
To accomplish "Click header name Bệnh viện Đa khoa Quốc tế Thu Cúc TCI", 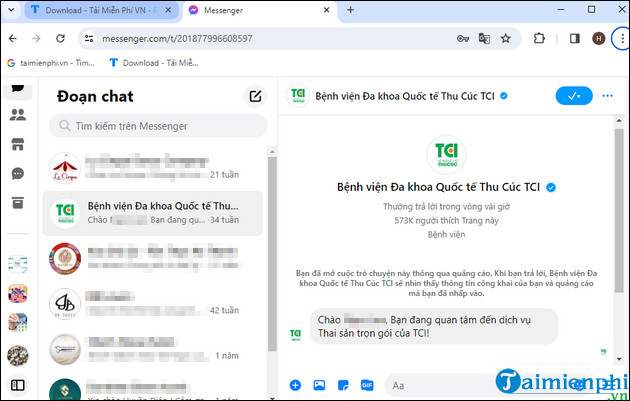I will 405,96.
